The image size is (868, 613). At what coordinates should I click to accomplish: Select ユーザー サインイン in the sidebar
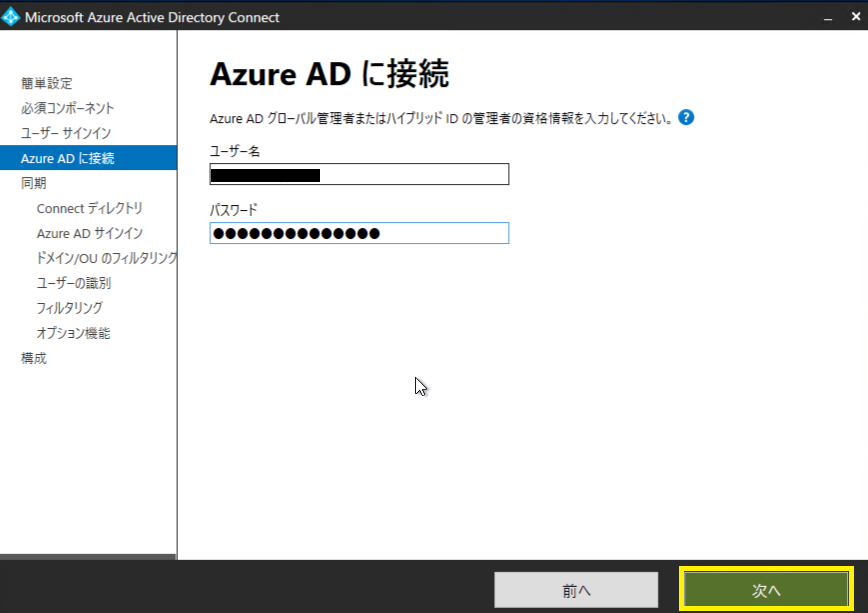[66, 133]
